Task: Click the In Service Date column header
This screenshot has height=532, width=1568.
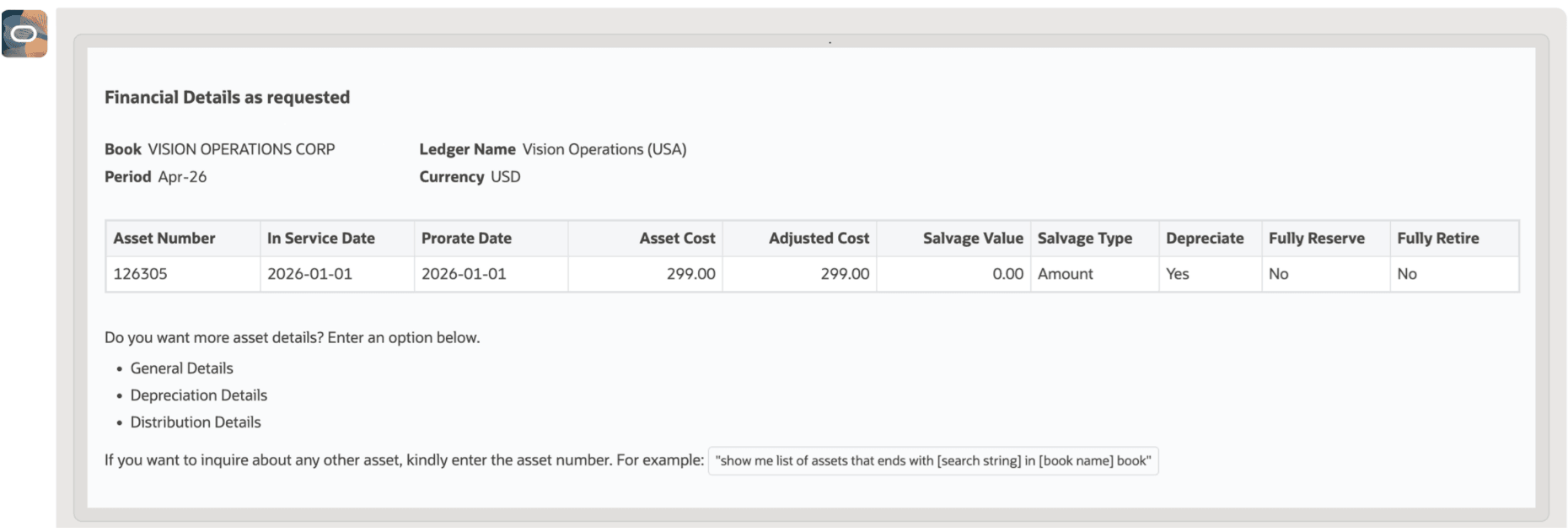Action: pos(336,239)
